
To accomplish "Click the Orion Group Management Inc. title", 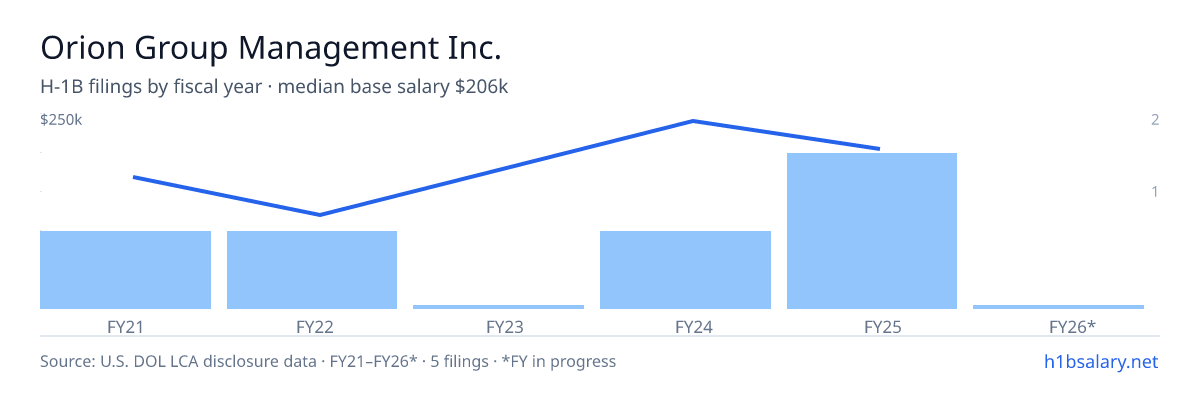I will [x=270, y=47].
